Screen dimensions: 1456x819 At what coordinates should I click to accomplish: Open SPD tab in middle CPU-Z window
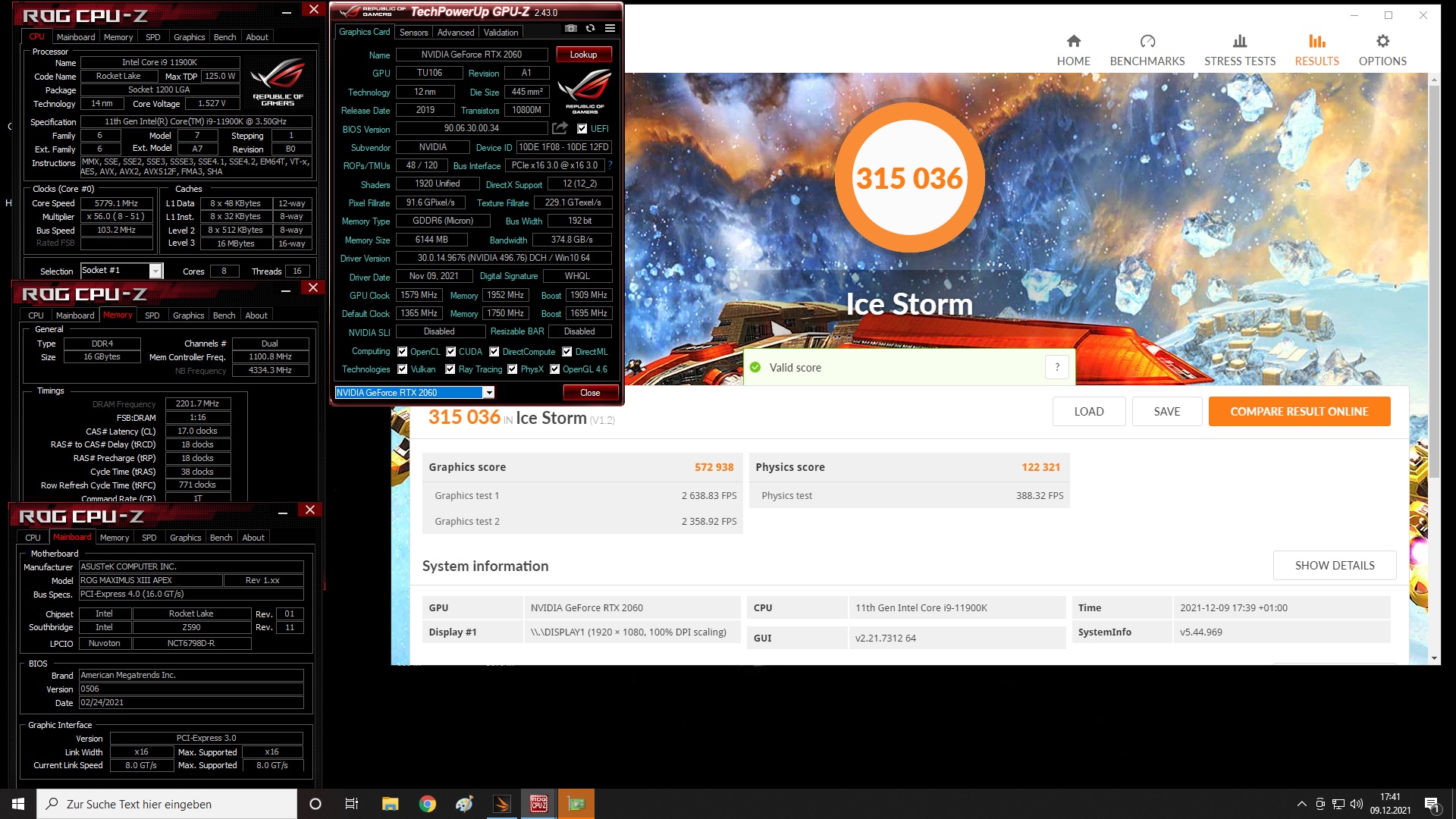(152, 315)
